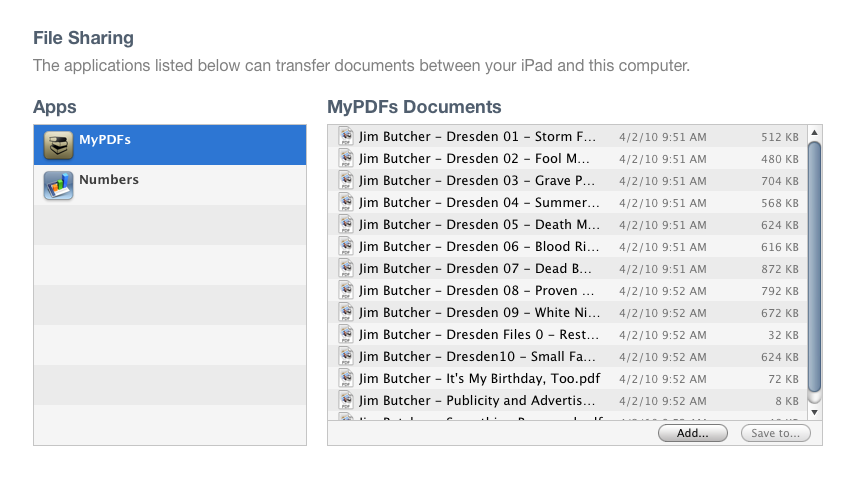Image resolution: width=853 pixels, height=484 pixels.
Task: Select Numbers in the Apps list
Action: [170, 185]
